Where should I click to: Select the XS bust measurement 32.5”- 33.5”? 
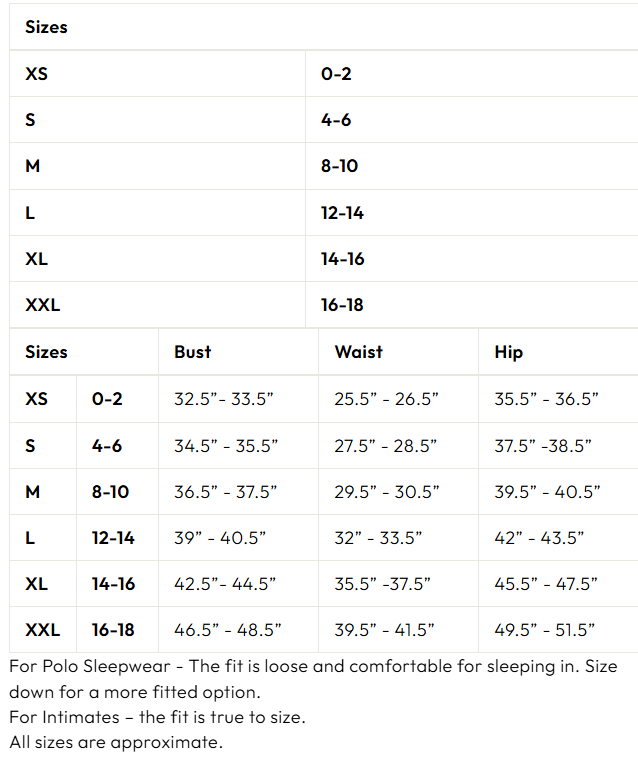pos(224,399)
